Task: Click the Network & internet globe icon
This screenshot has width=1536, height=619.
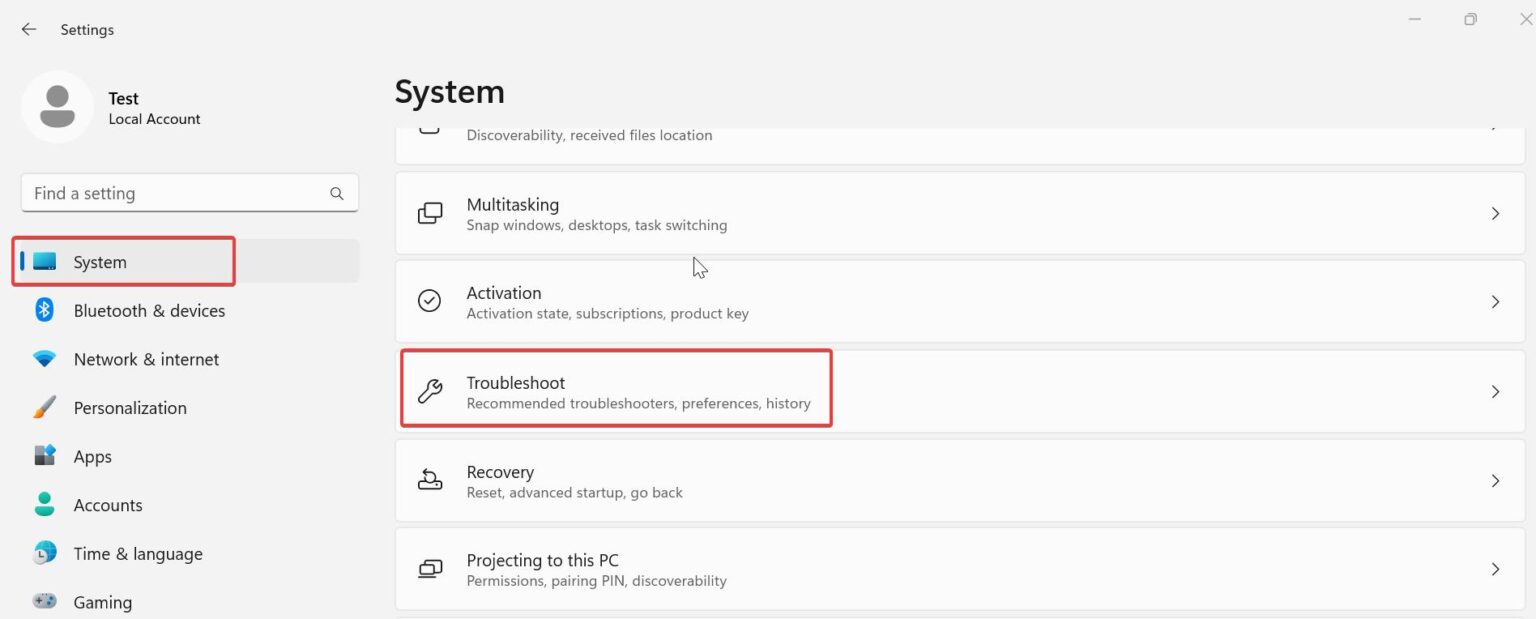Action: (44, 359)
